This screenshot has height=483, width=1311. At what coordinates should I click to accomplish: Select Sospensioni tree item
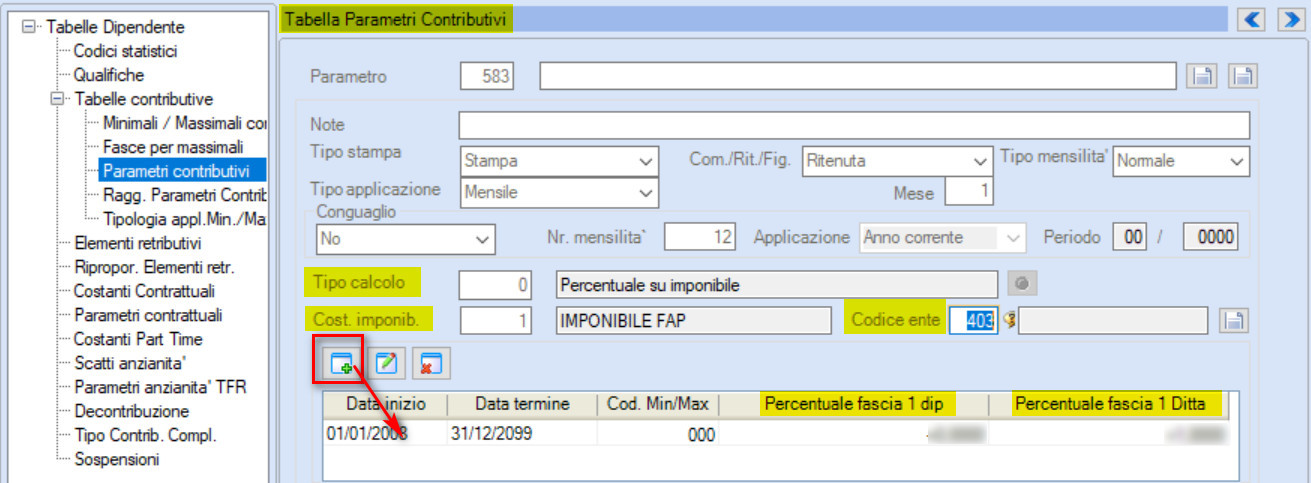(116, 459)
